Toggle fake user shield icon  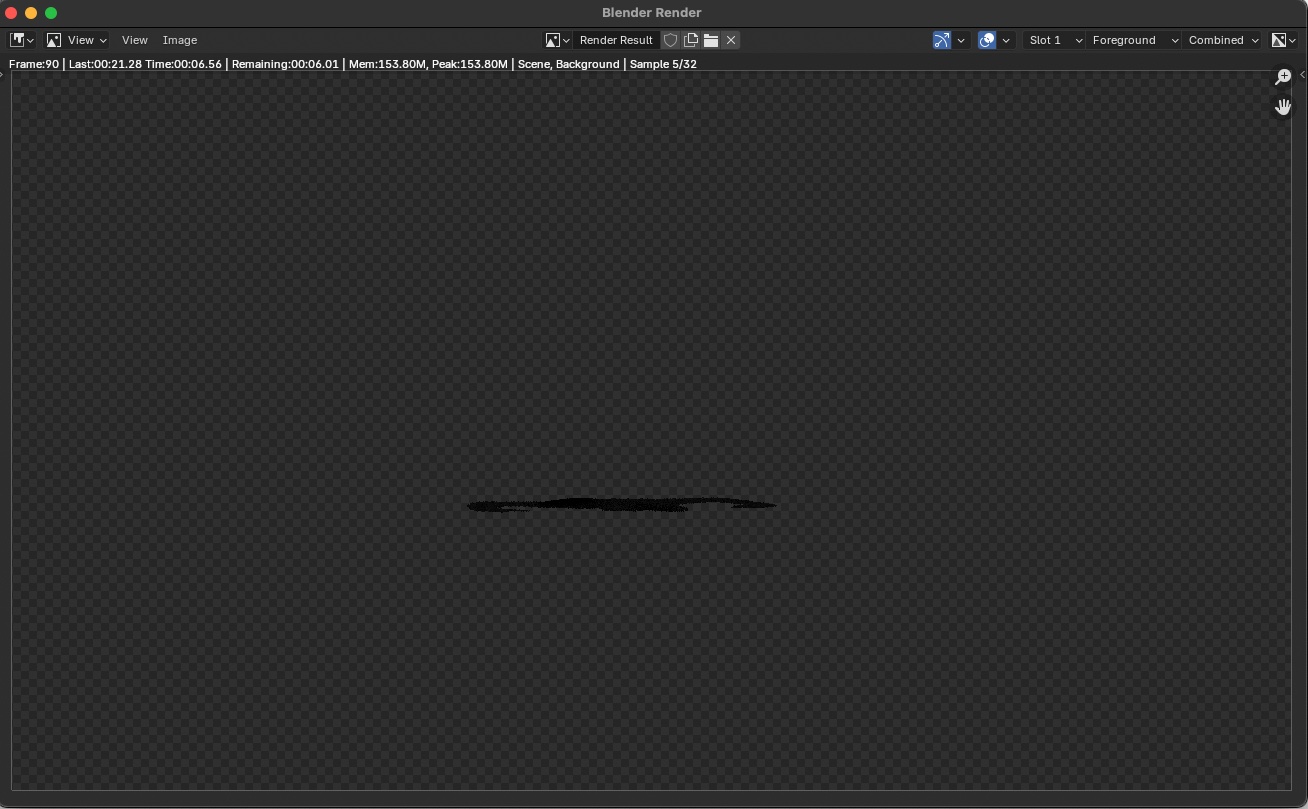pyautogui.click(x=671, y=40)
